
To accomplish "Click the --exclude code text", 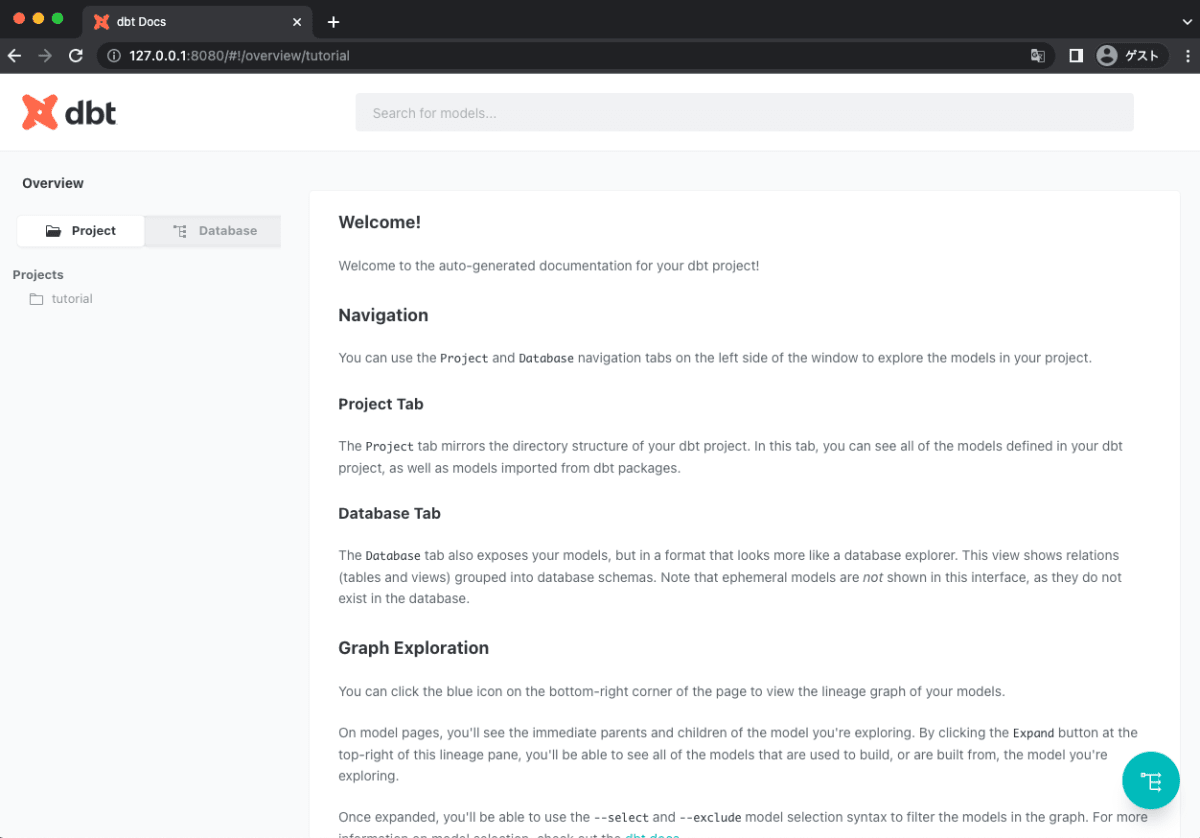I will click(710, 818).
